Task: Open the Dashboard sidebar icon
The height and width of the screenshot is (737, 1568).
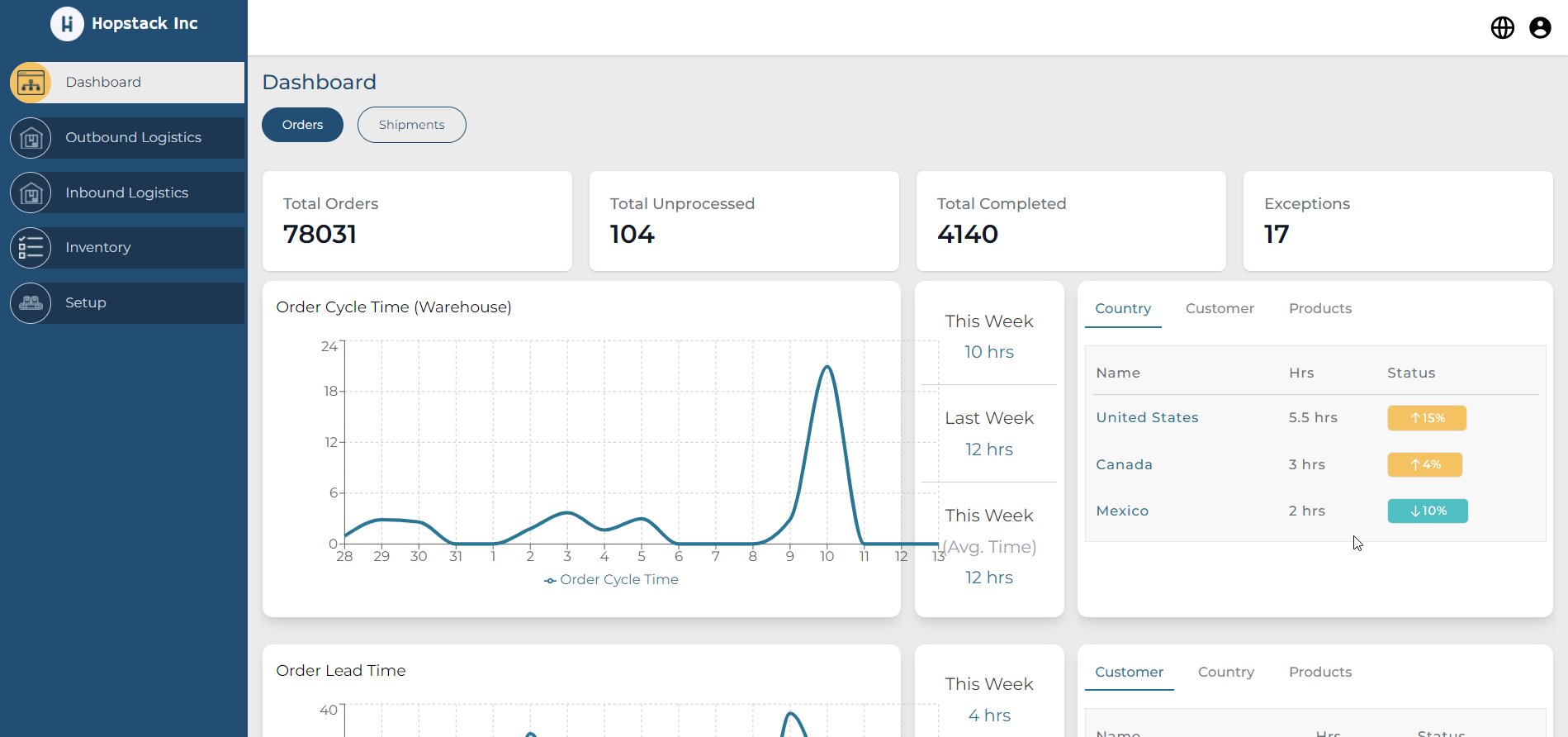Action: (31, 83)
